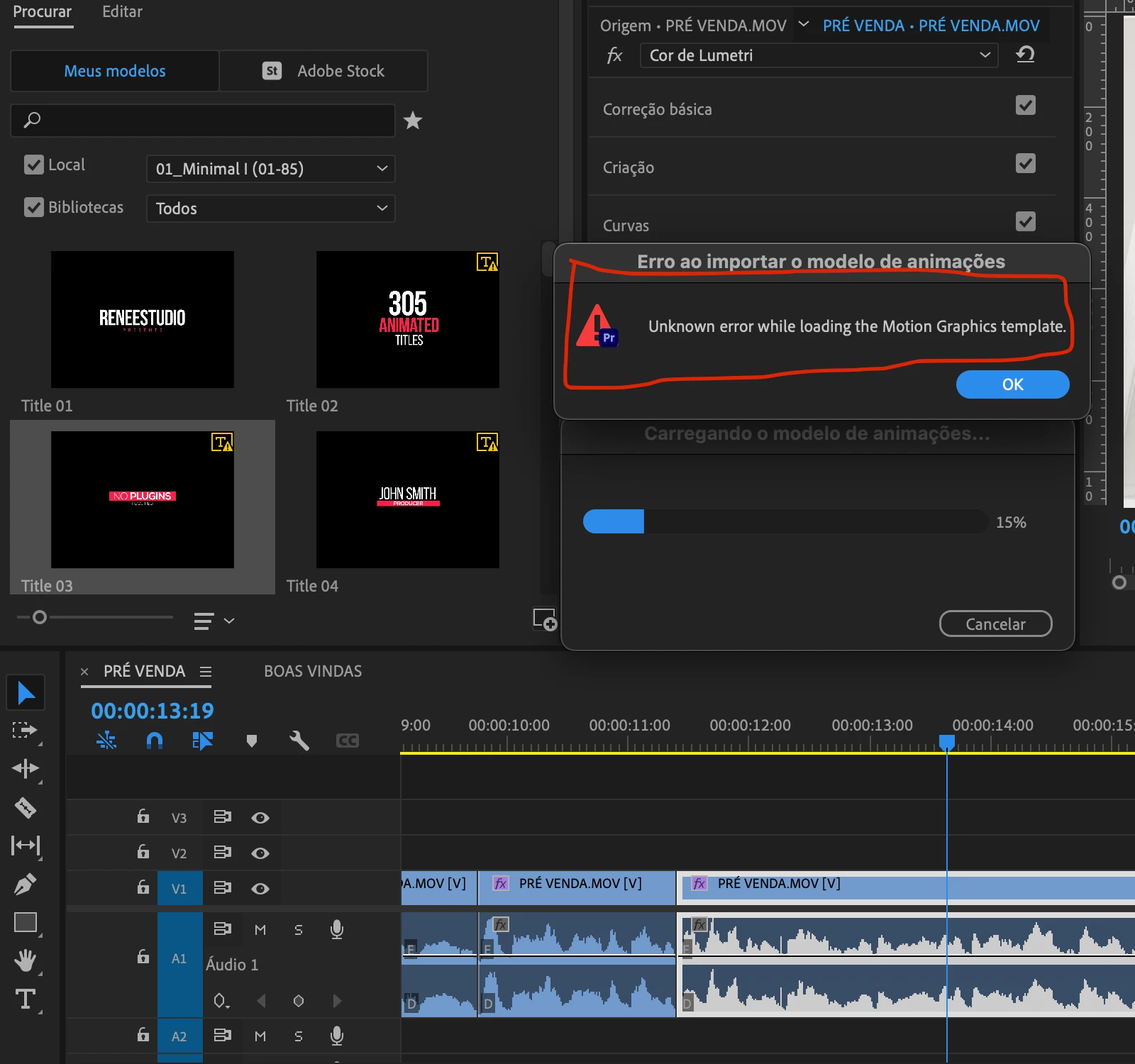
Task: Select the Track Select Forward tool
Action: 26,731
